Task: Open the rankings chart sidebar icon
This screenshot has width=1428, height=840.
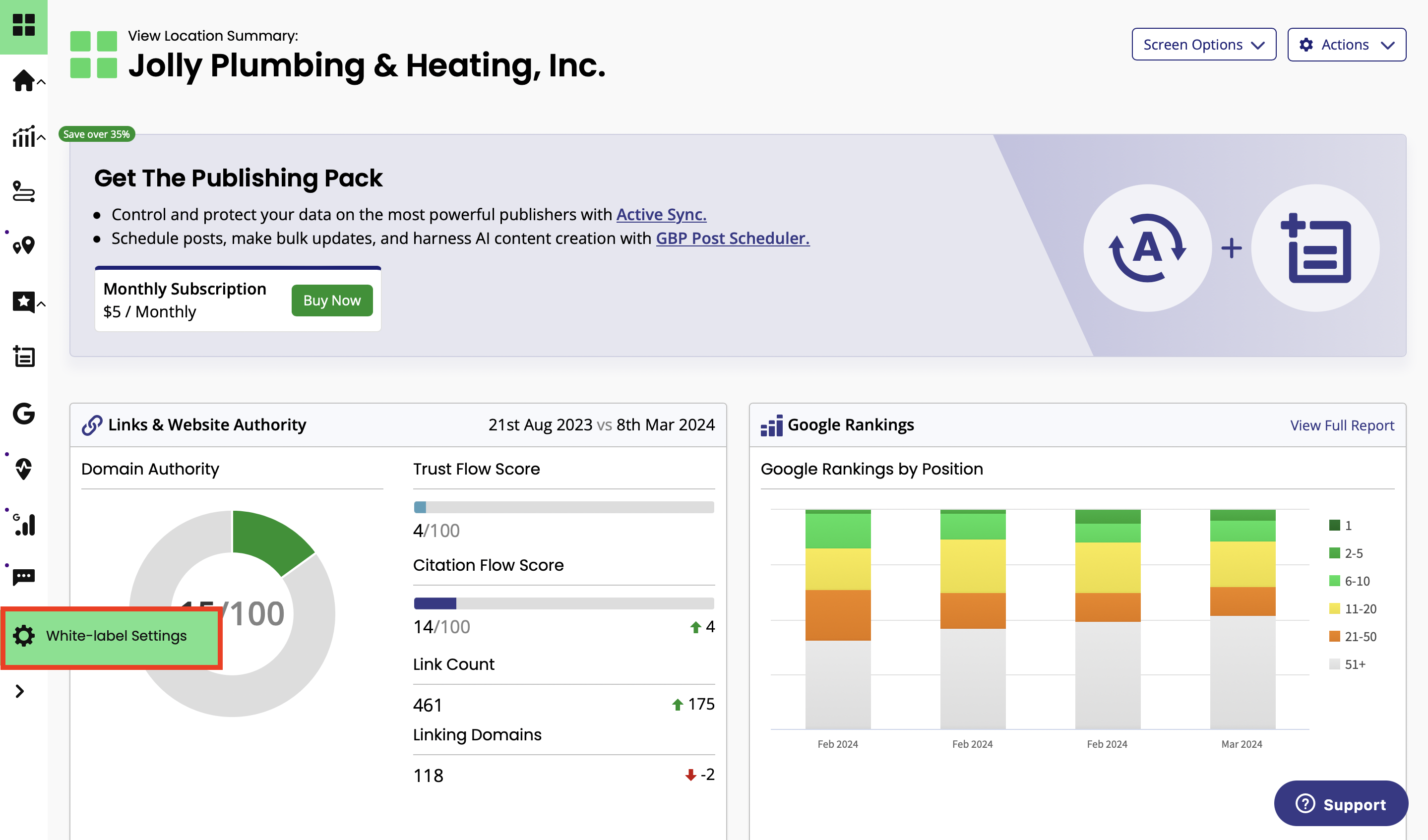Action: click(x=23, y=136)
